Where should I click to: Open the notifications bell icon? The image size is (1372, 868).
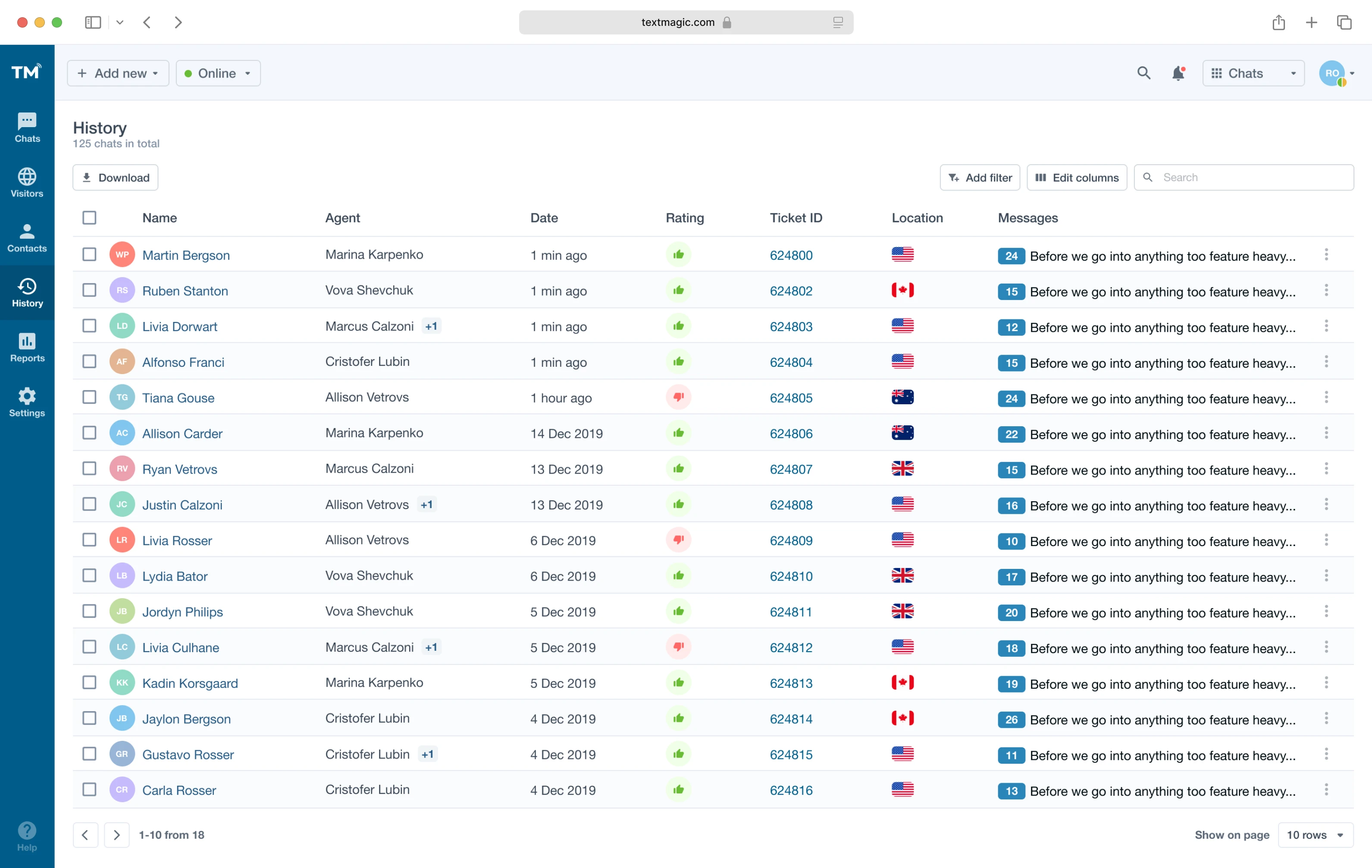[1178, 73]
